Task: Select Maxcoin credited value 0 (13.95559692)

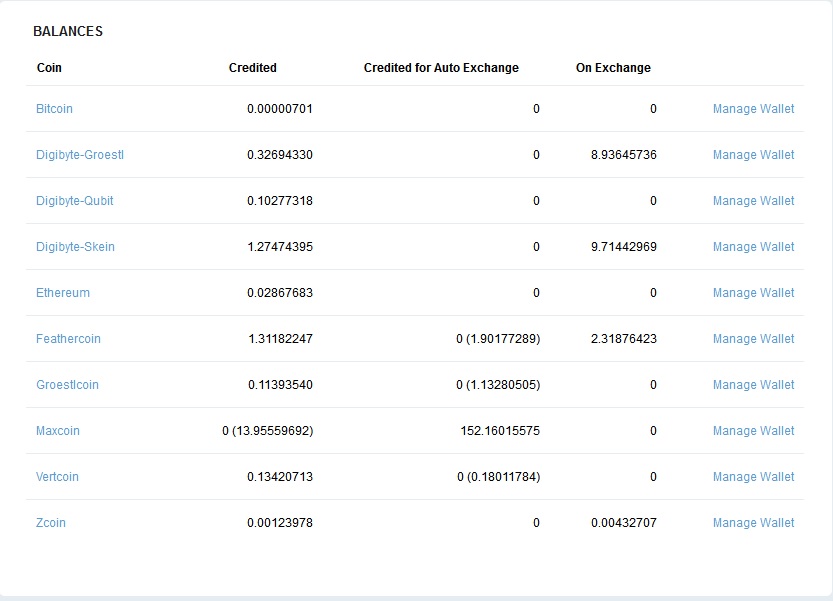Action: coord(268,430)
